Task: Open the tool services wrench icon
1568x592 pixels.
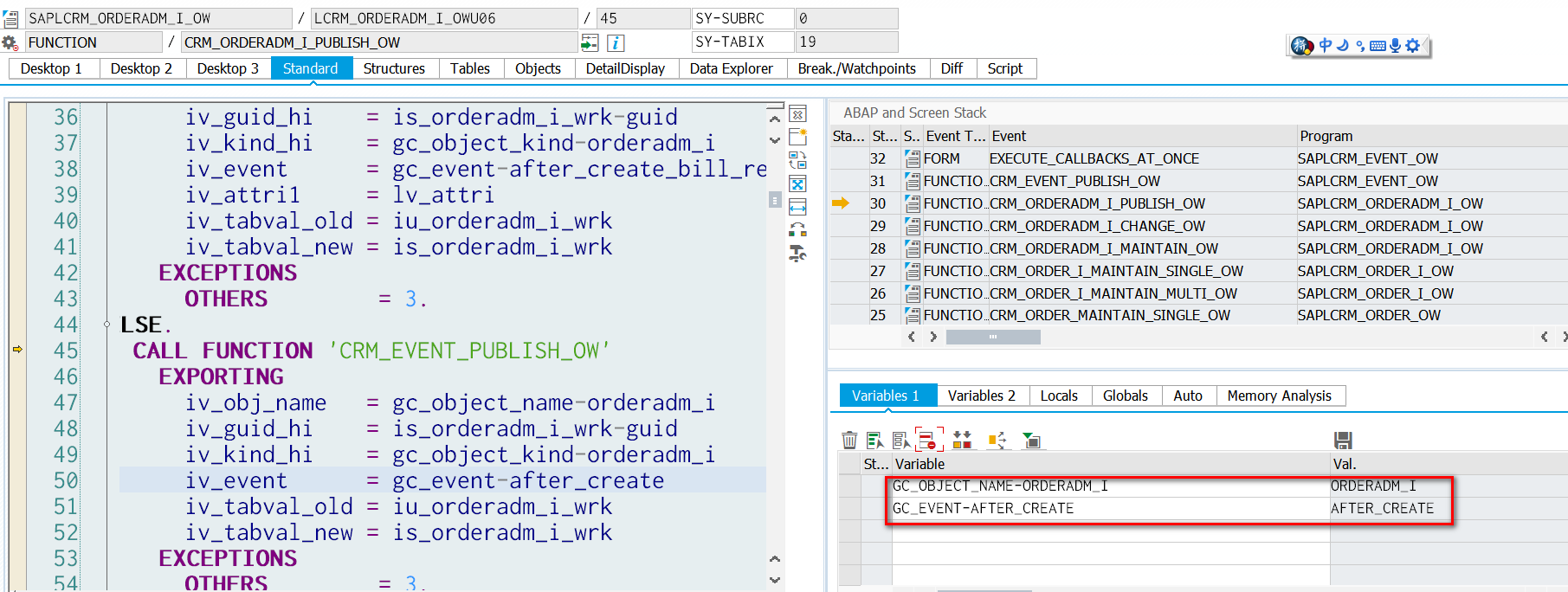Action: click(x=797, y=253)
